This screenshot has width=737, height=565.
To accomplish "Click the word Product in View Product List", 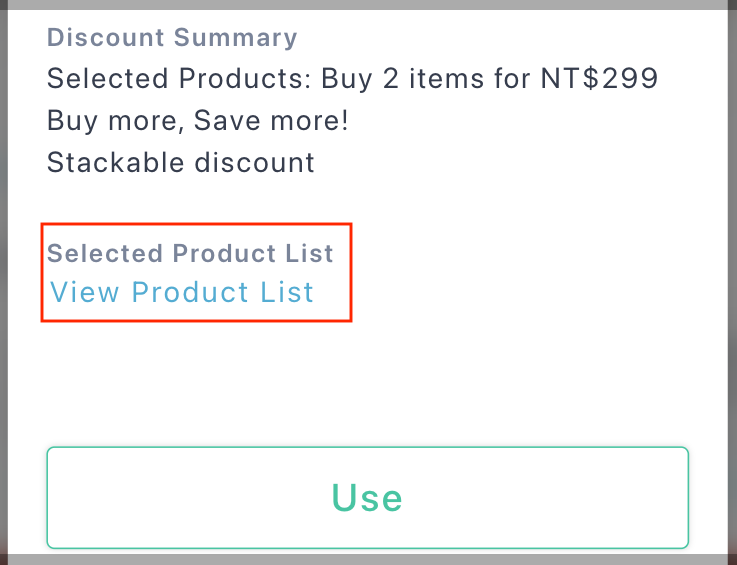I will coord(189,292).
